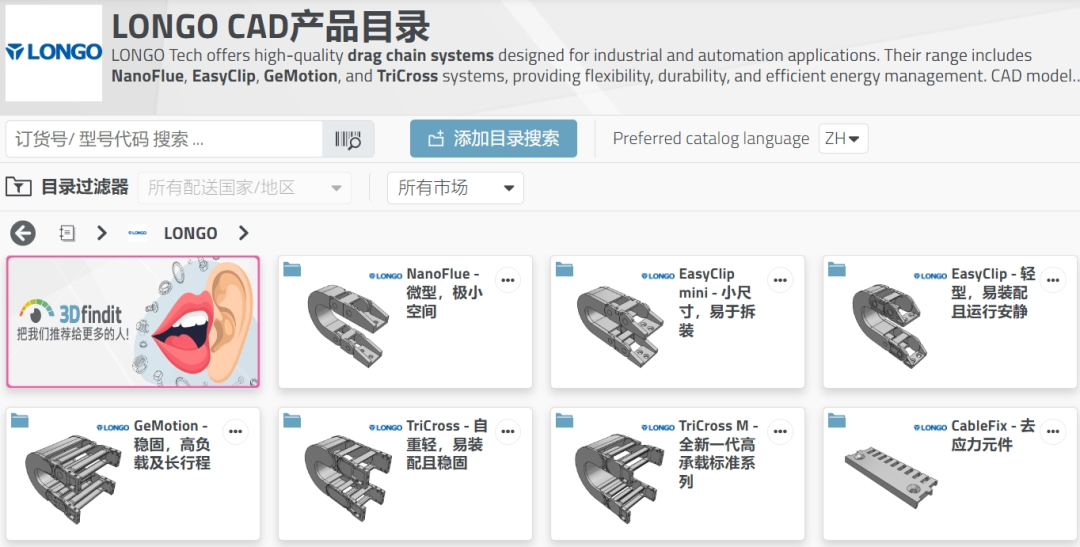Open the ZH catalog language dropdown
Screen dimensions: 1080x547
click(x=843, y=138)
